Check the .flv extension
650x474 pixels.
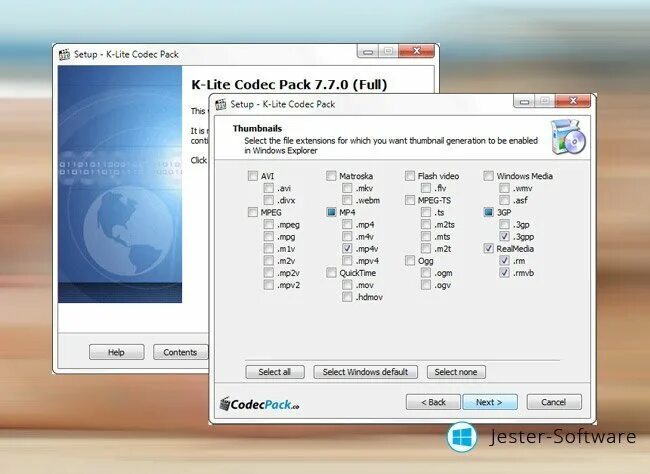click(426, 188)
